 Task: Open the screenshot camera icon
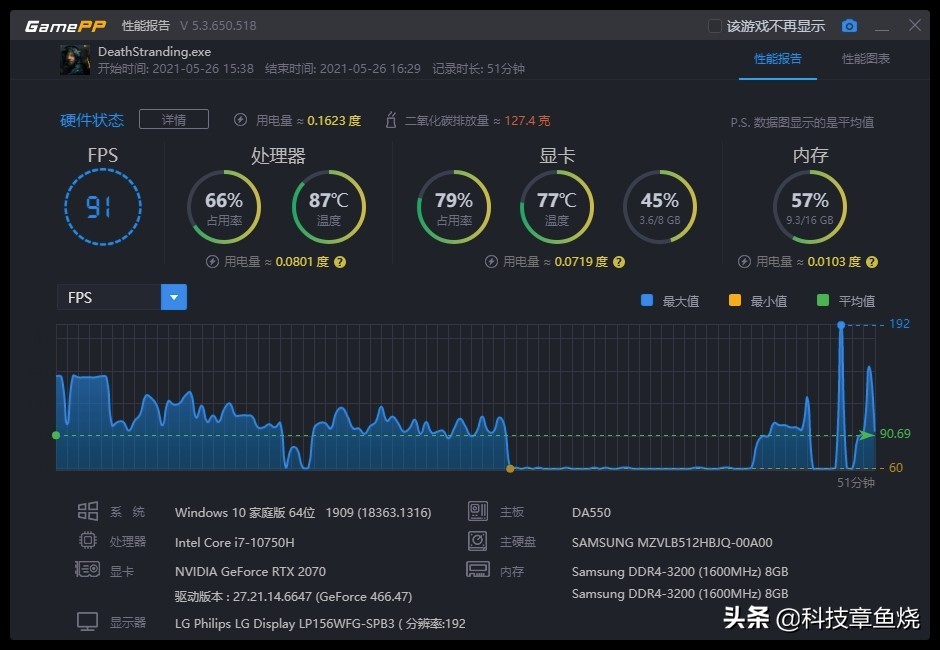tap(849, 25)
